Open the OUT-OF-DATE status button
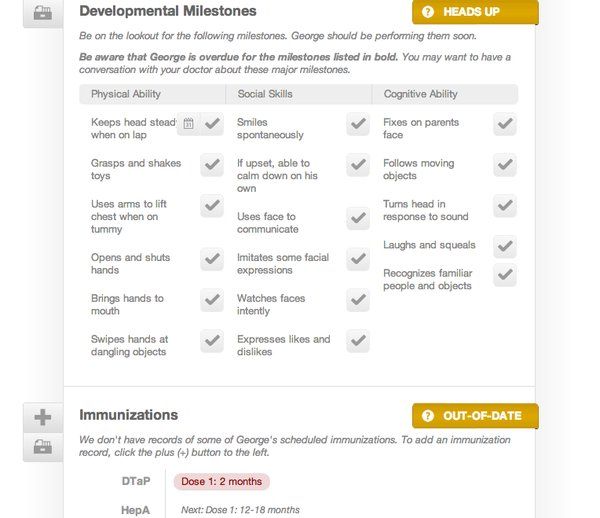 475,416
